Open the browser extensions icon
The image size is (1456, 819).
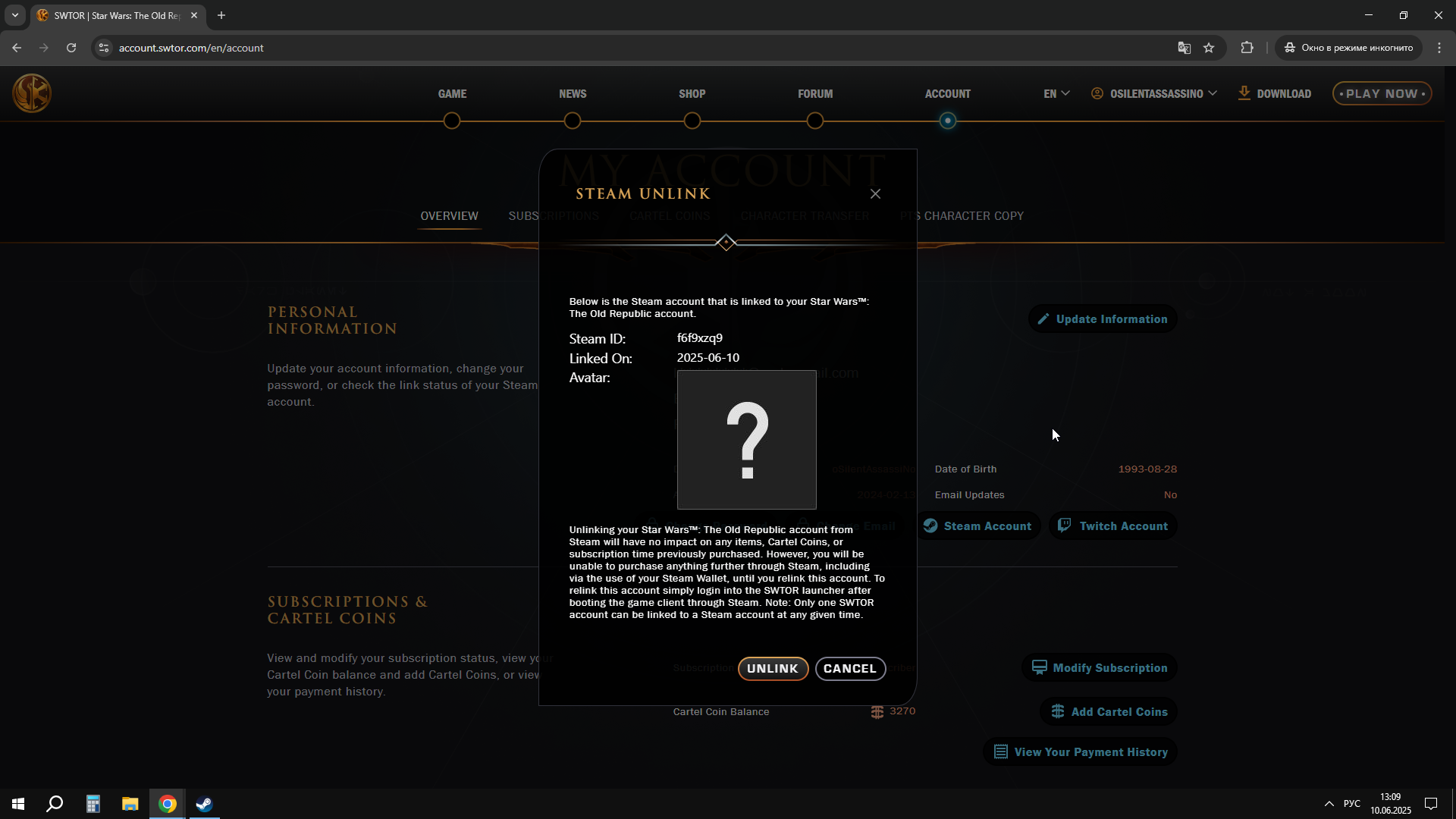1247,48
